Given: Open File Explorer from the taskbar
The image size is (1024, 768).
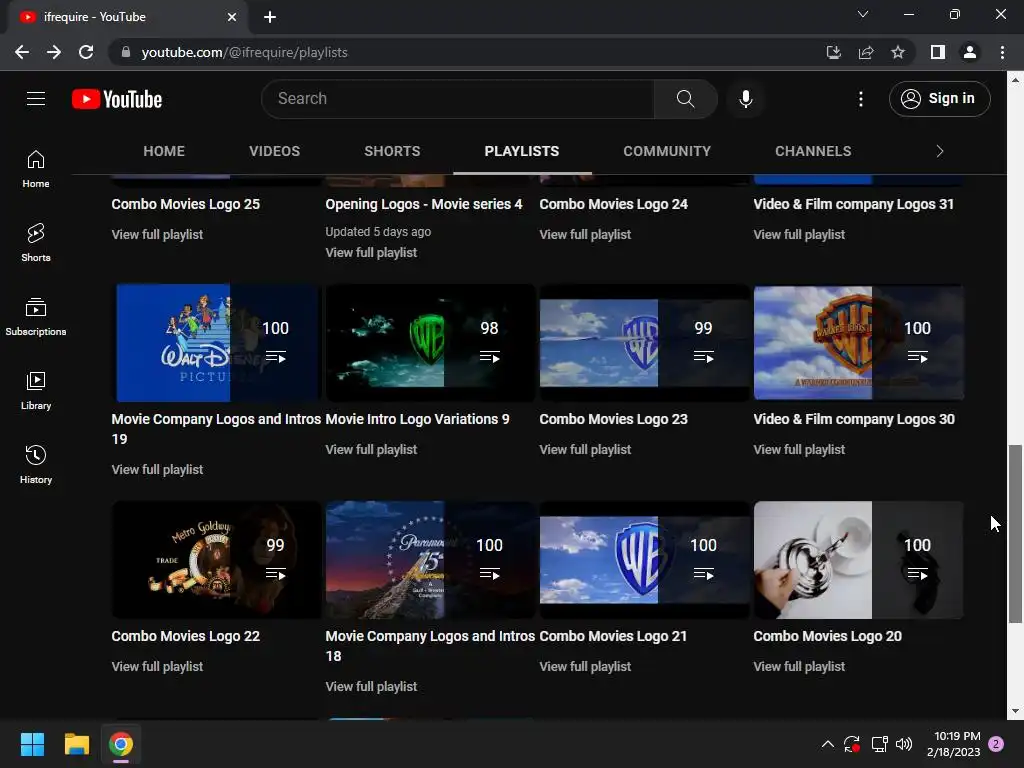Looking at the screenshot, I should click(x=76, y=744).
